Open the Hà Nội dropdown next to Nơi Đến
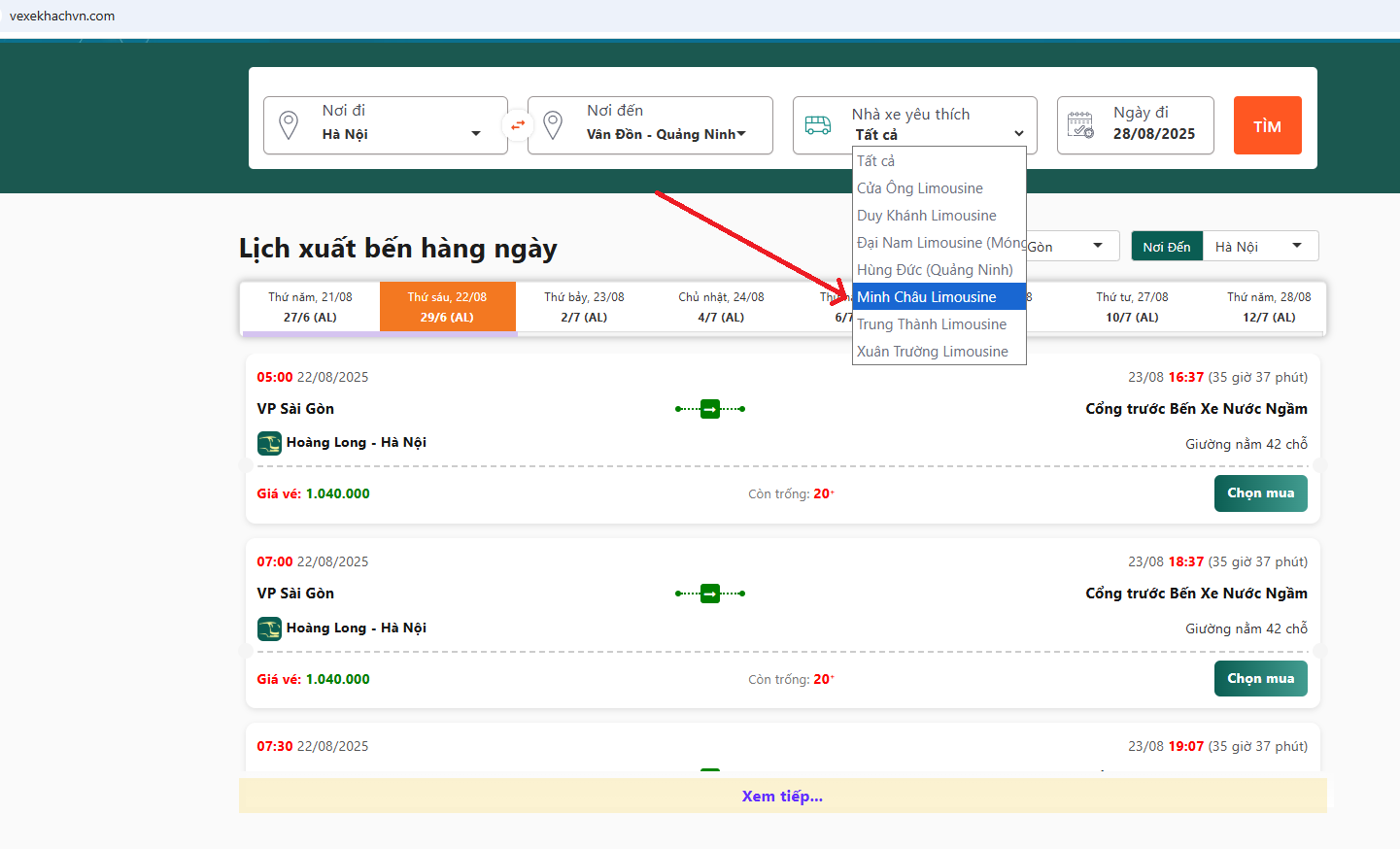The image size is (1400, 849). tap(1261, 247)
